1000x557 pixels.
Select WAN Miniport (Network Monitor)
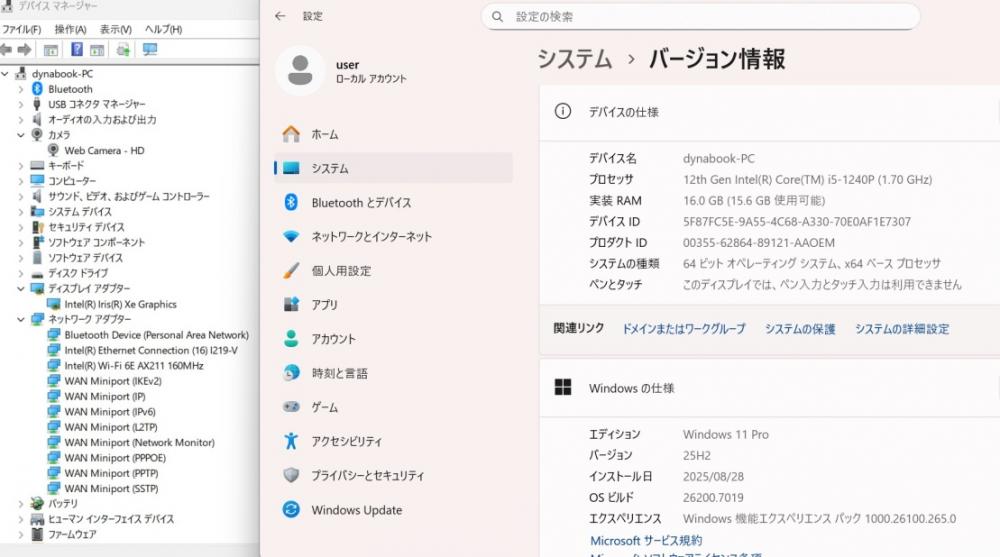(139, 442)
